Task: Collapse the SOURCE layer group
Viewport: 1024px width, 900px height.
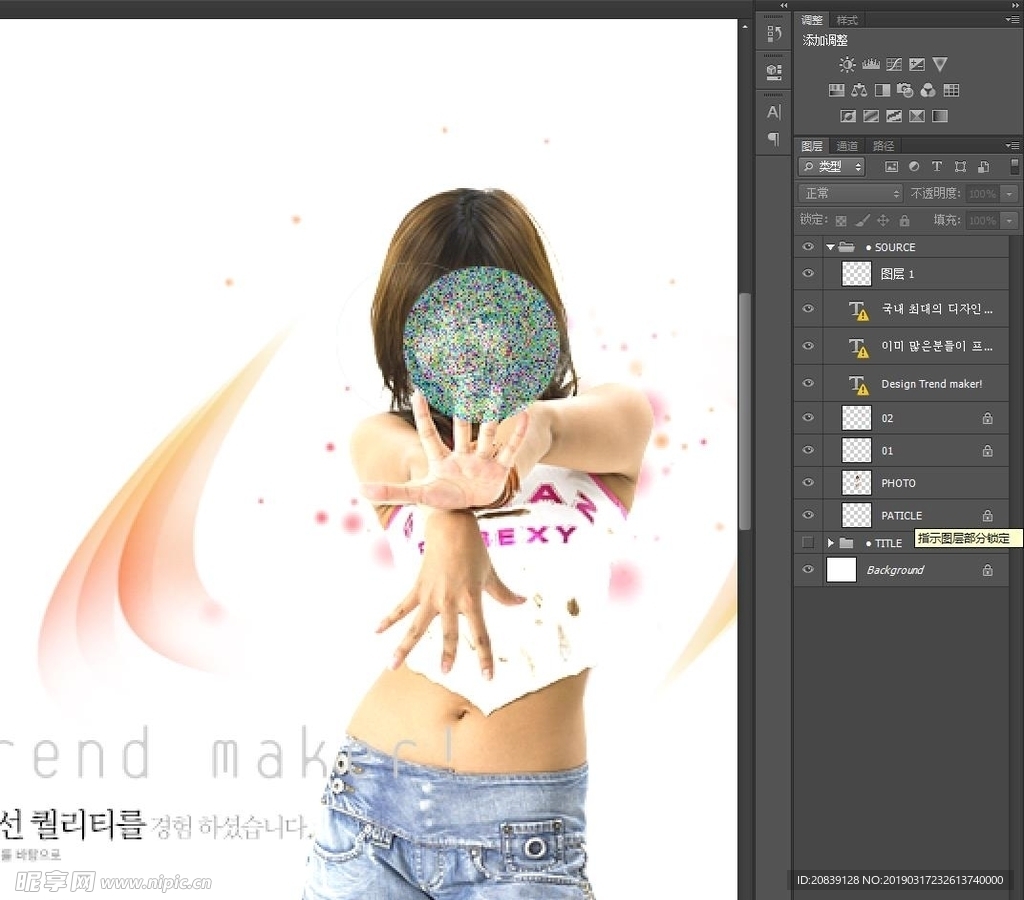Action: pyautogui.click(x=830, y=247)
